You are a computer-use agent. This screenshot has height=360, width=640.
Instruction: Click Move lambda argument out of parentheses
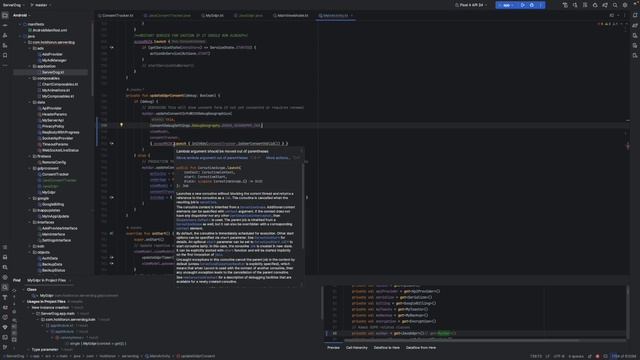pyautogui.click(x=212, y=158)
